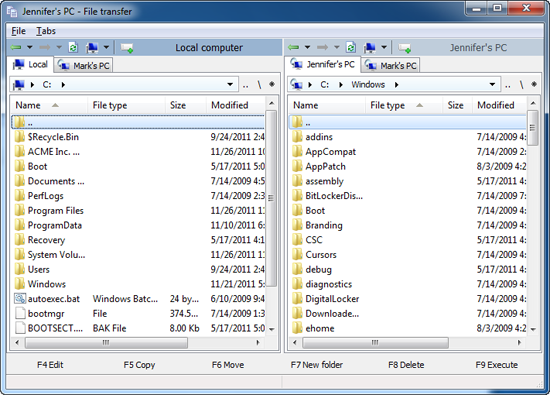
Task: Click the remote pane vertical scrollbar thumb
Action: click(533, 127)
